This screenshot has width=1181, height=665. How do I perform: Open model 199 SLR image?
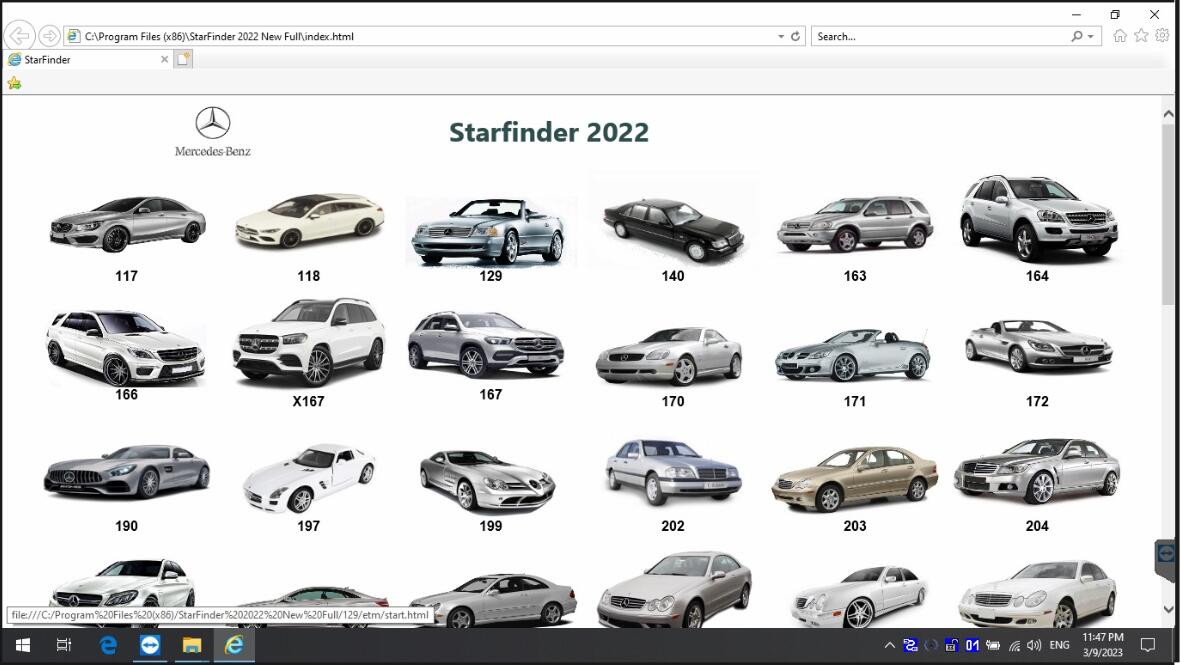coord(487,480)
